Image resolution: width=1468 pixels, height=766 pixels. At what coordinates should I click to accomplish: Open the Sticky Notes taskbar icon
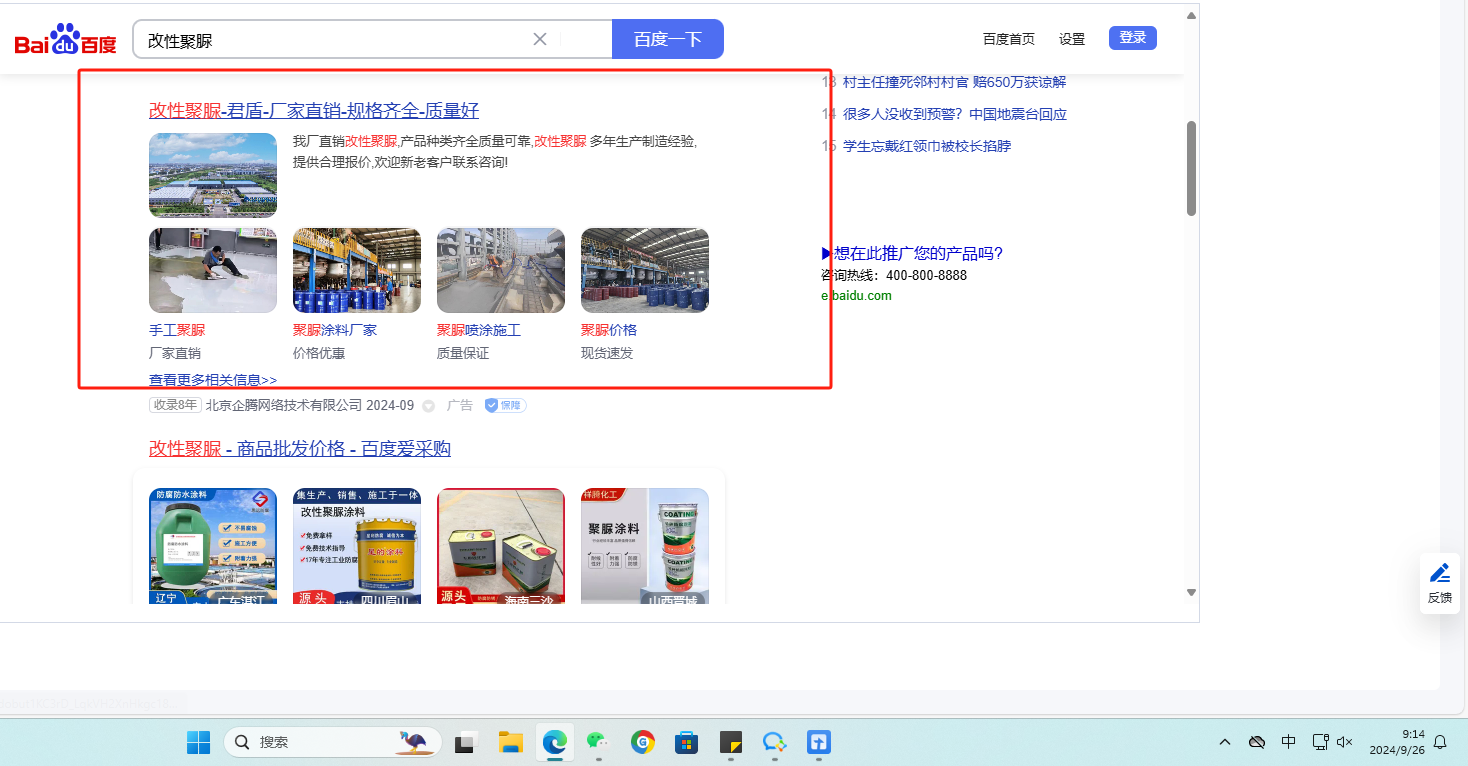[731, 743]
